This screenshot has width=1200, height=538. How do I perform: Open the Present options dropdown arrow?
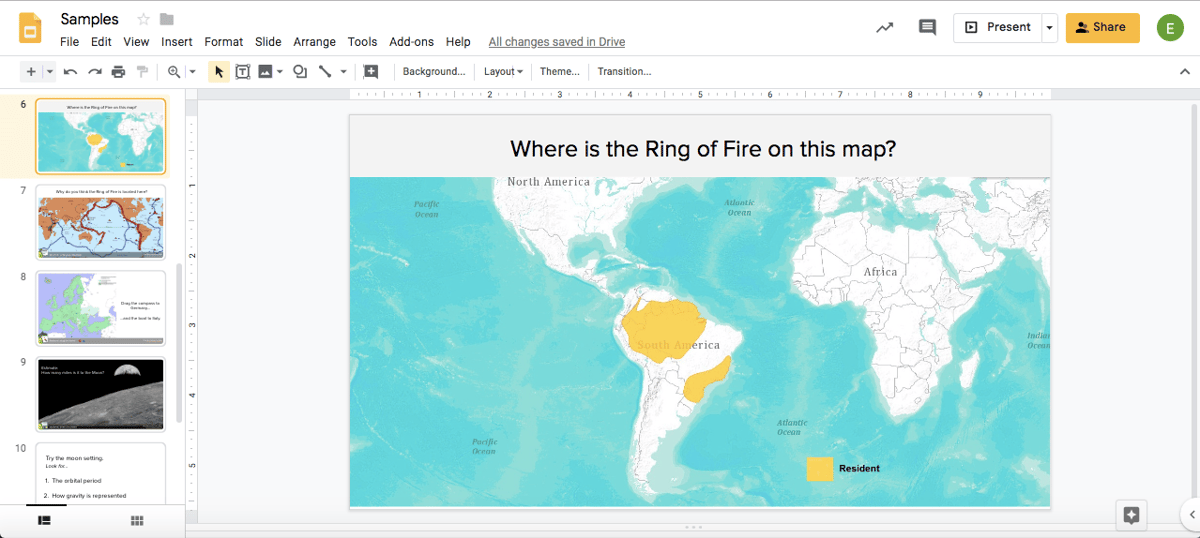click(x=1049, y=28)
